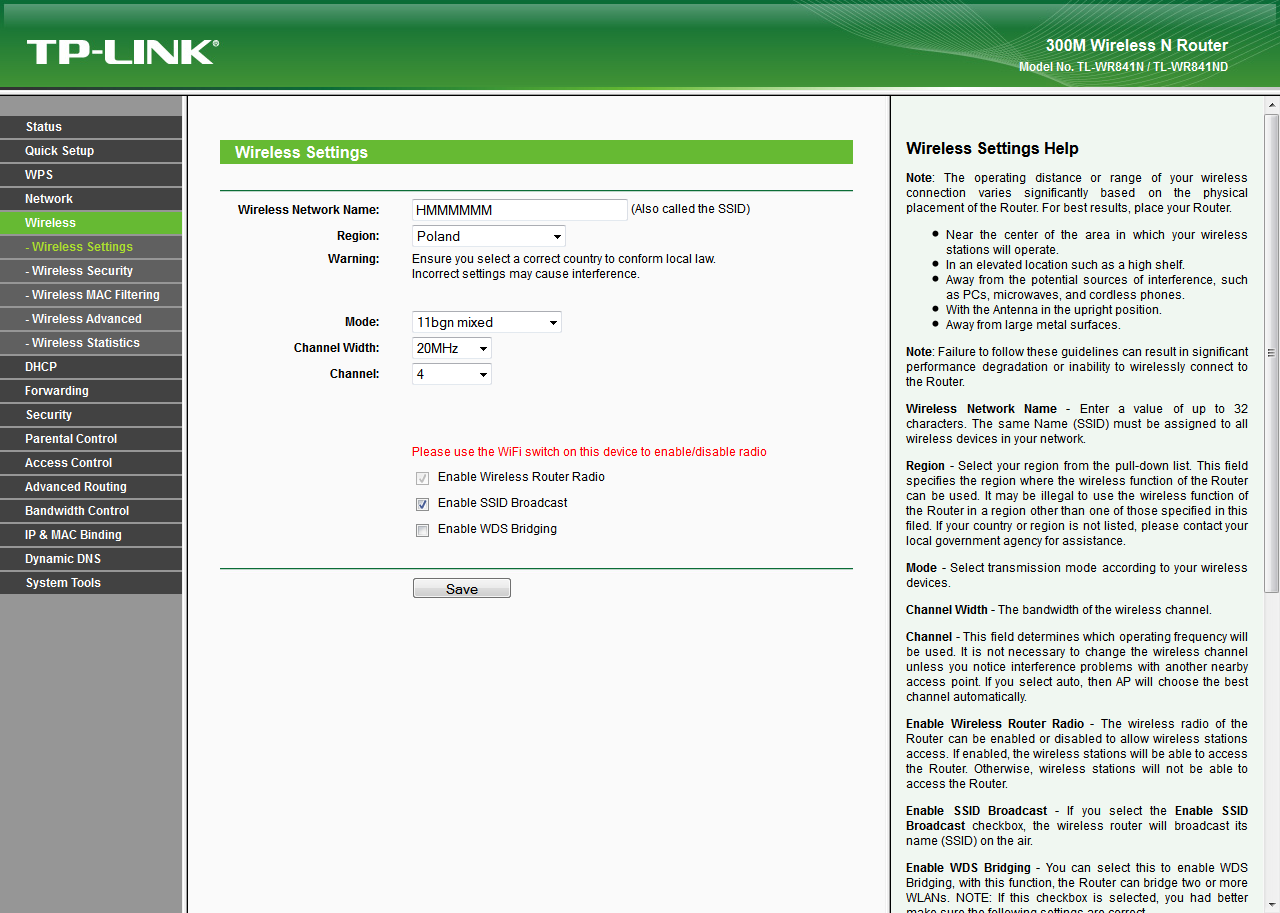Open the Wireless Security submenu

click(91, 271)
